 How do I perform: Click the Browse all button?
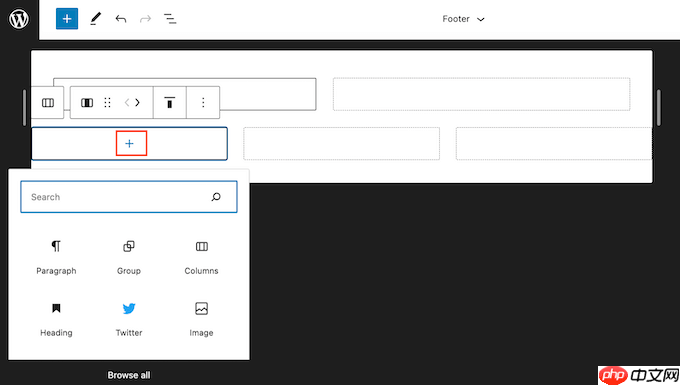(129, 375)
